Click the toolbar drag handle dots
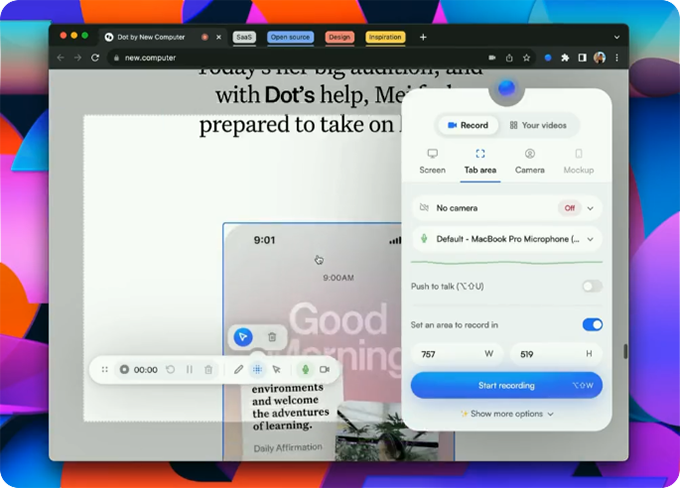680x488 pixels. click(105, 370)
